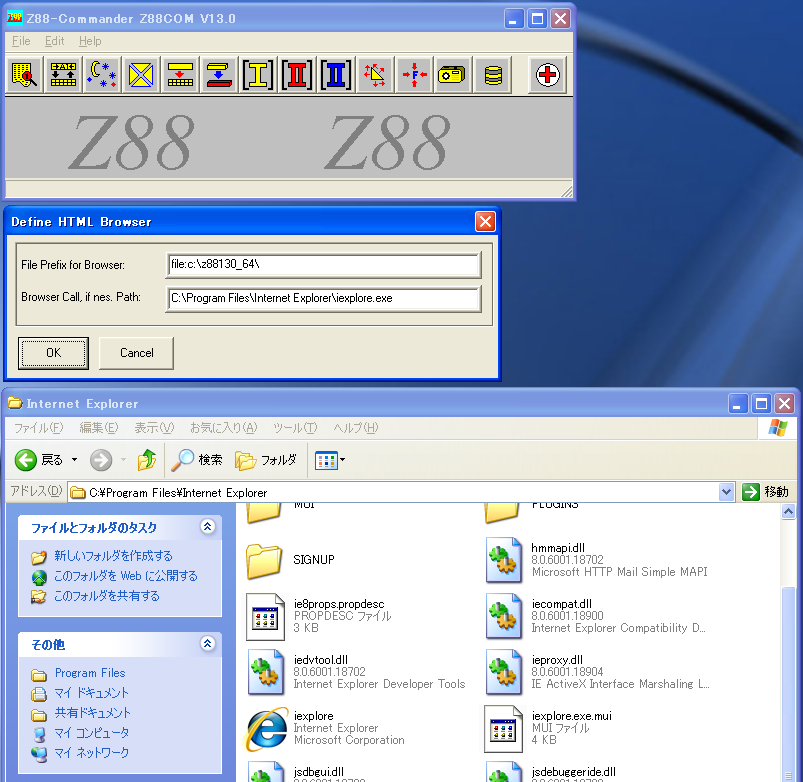Click the moon and stars icon in Z88 toolbar
Viewport: 803px width, 782px height.
point(102,75)
